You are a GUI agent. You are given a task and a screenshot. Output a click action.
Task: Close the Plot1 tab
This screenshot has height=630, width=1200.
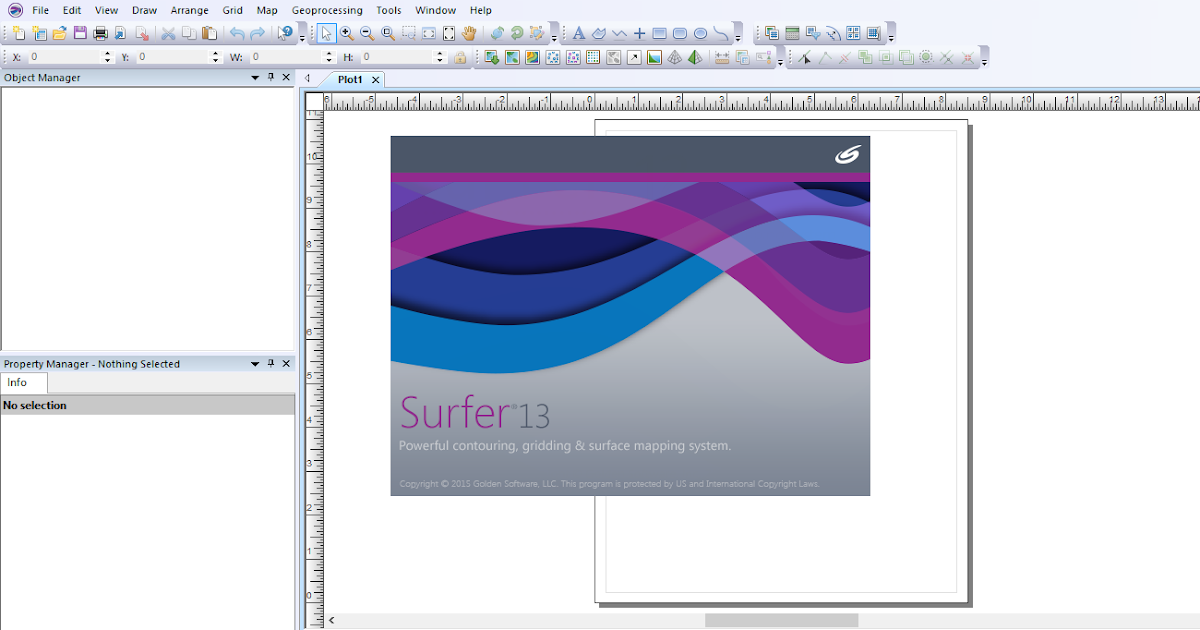[x=376, y=79]
